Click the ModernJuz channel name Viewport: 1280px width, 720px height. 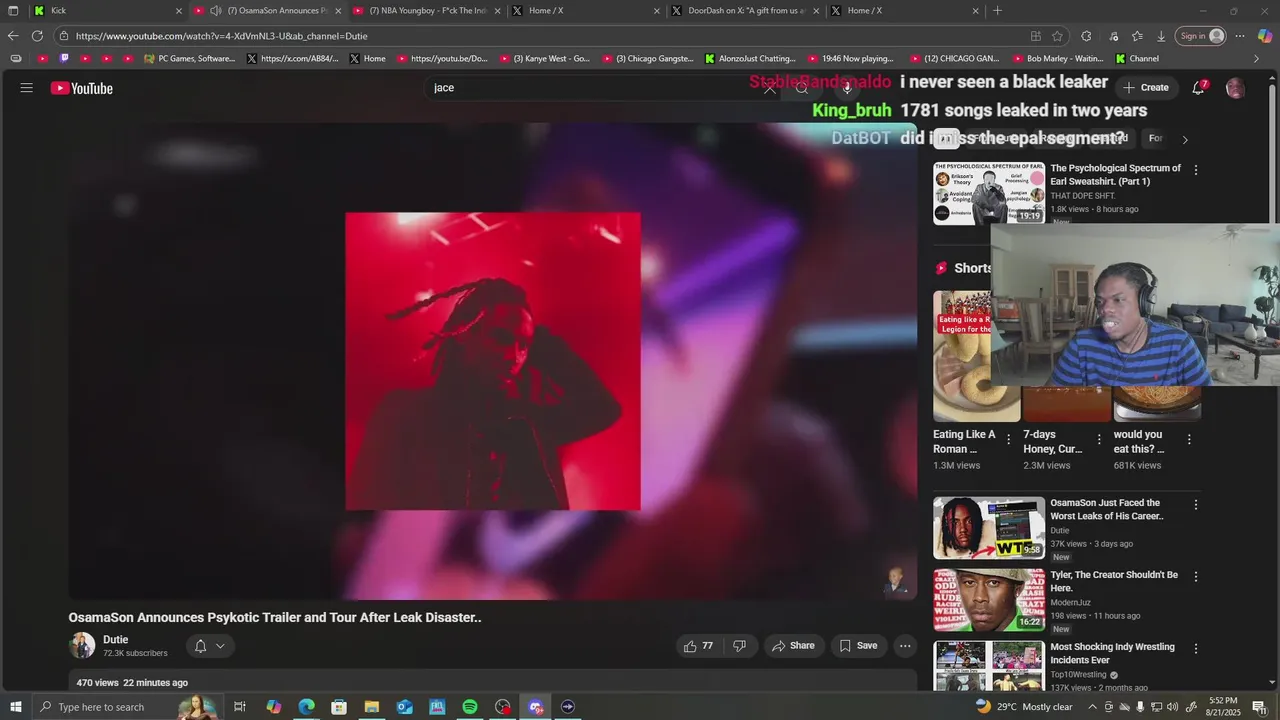coord(1070,603)
